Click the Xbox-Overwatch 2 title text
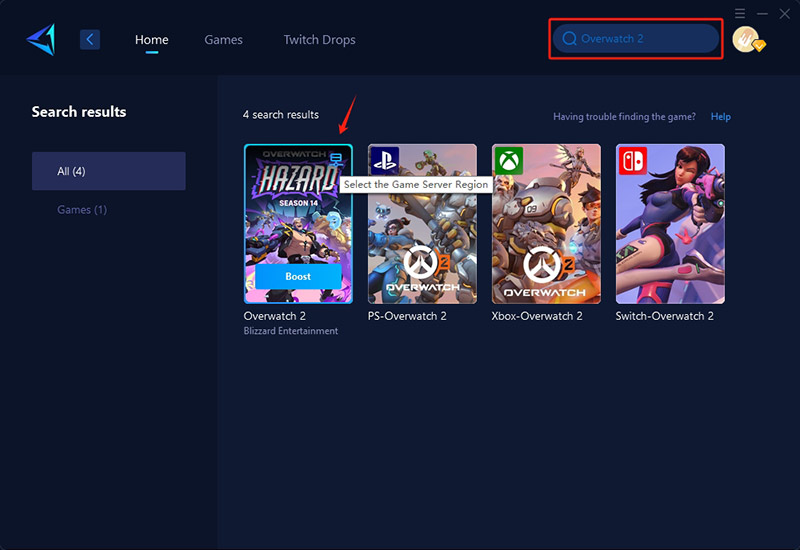Screen dimensions: 800x550 point(537,316)
